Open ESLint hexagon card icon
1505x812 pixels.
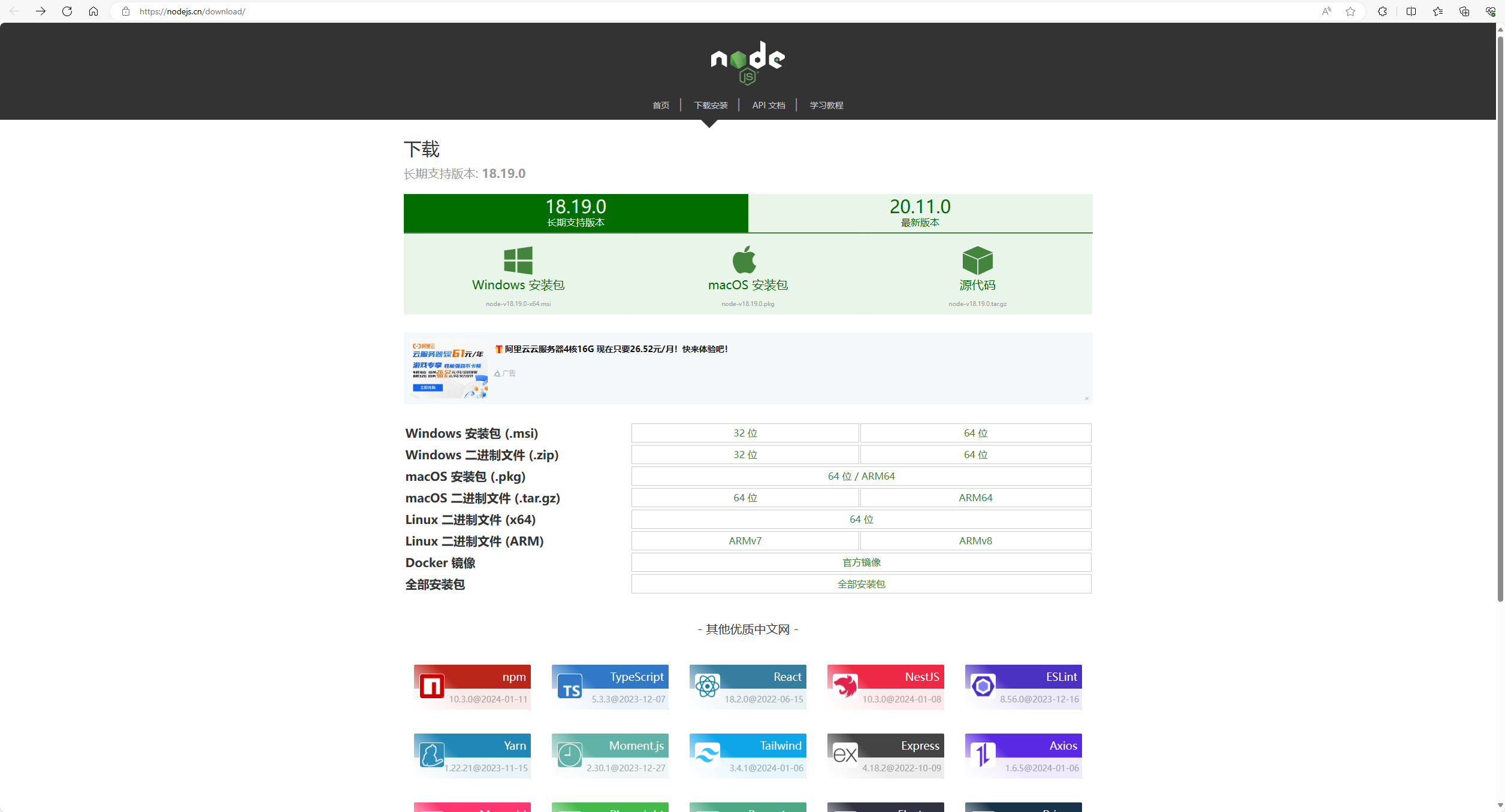click(x=983, y=686)
